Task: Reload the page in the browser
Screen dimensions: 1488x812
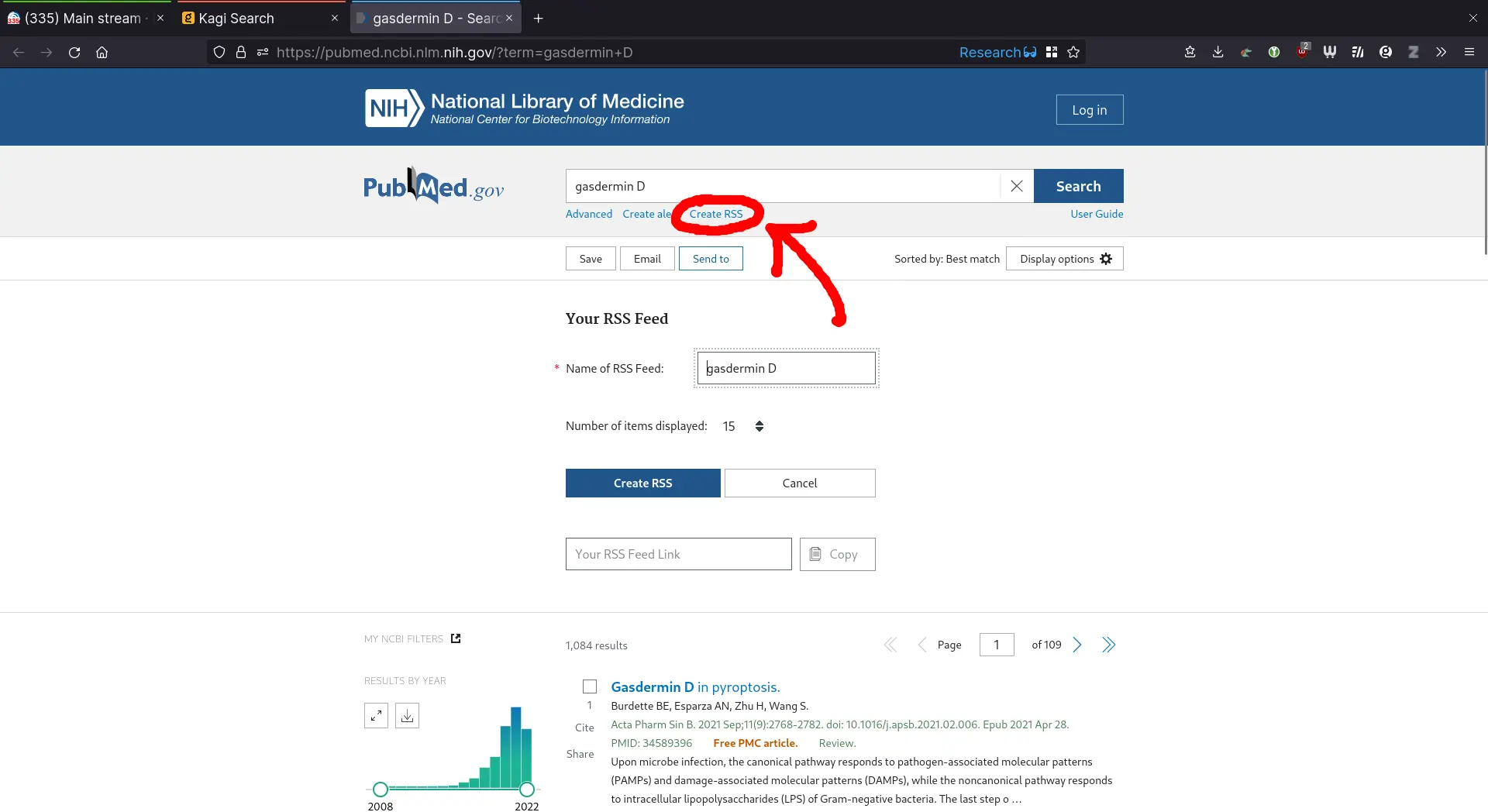Action: click(x=74, y=52)
